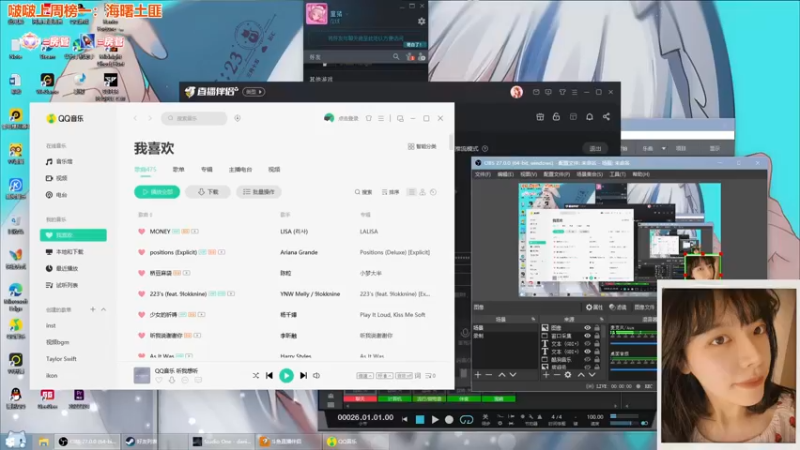800x450 pixels.
Task: Like the currently playing song
Action: tap(159, 381)
